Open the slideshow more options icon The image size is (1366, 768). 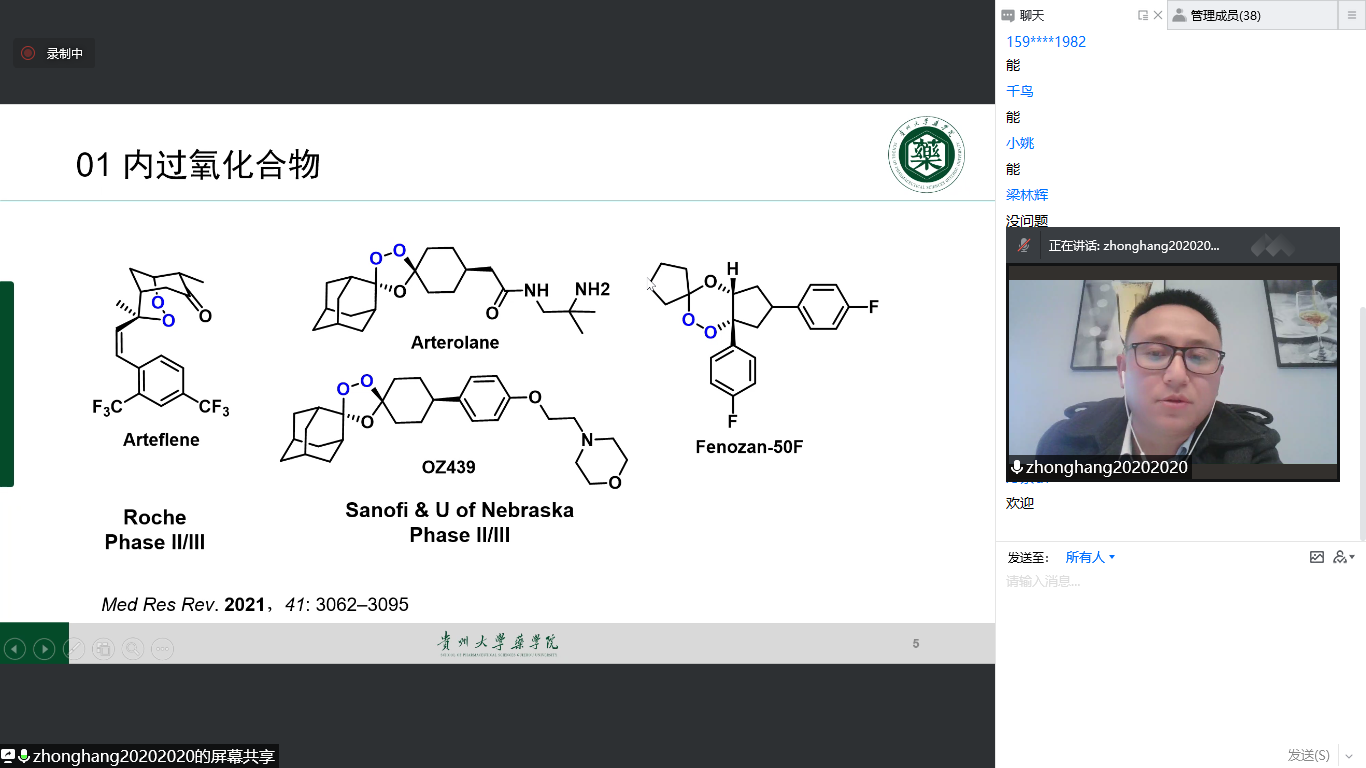coord(162,649)
